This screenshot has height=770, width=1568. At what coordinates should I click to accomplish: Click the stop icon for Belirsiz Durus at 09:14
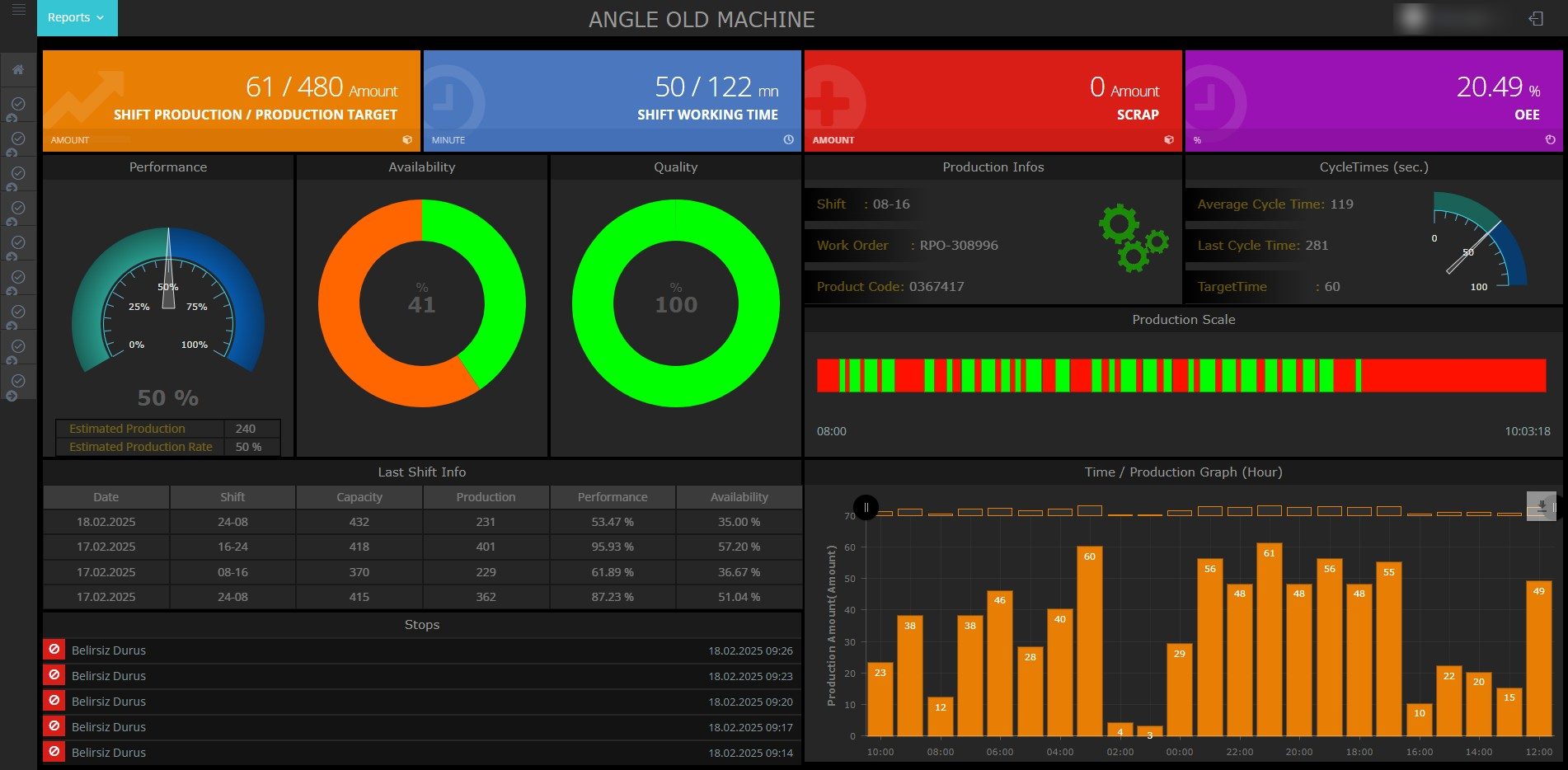(x=54, y=752)
